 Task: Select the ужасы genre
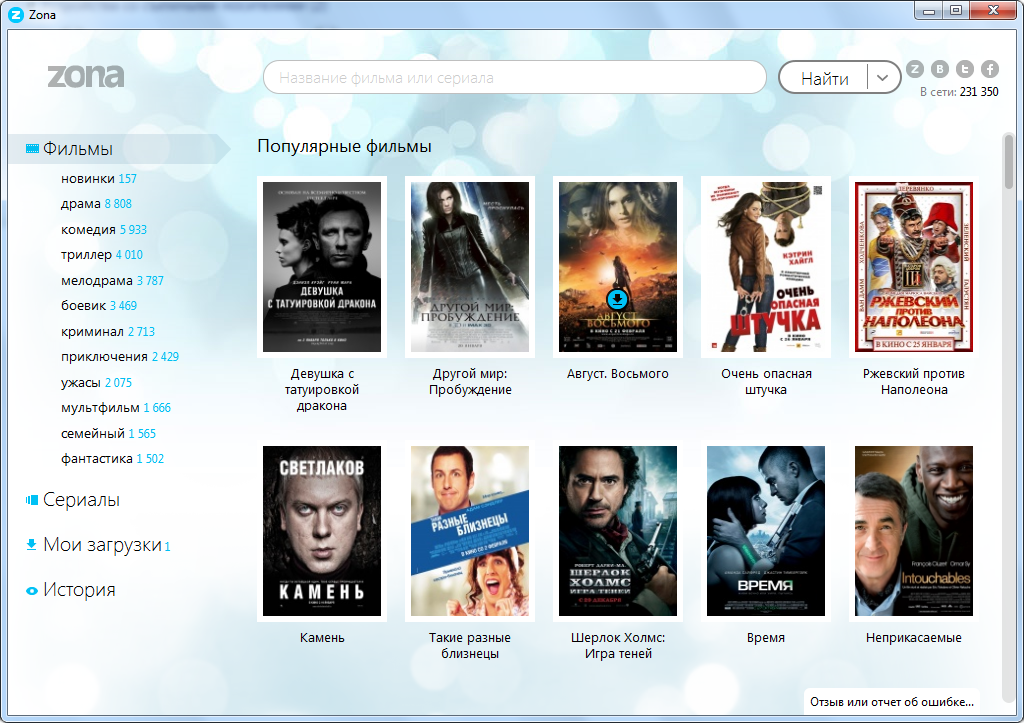tap(96, 382)
